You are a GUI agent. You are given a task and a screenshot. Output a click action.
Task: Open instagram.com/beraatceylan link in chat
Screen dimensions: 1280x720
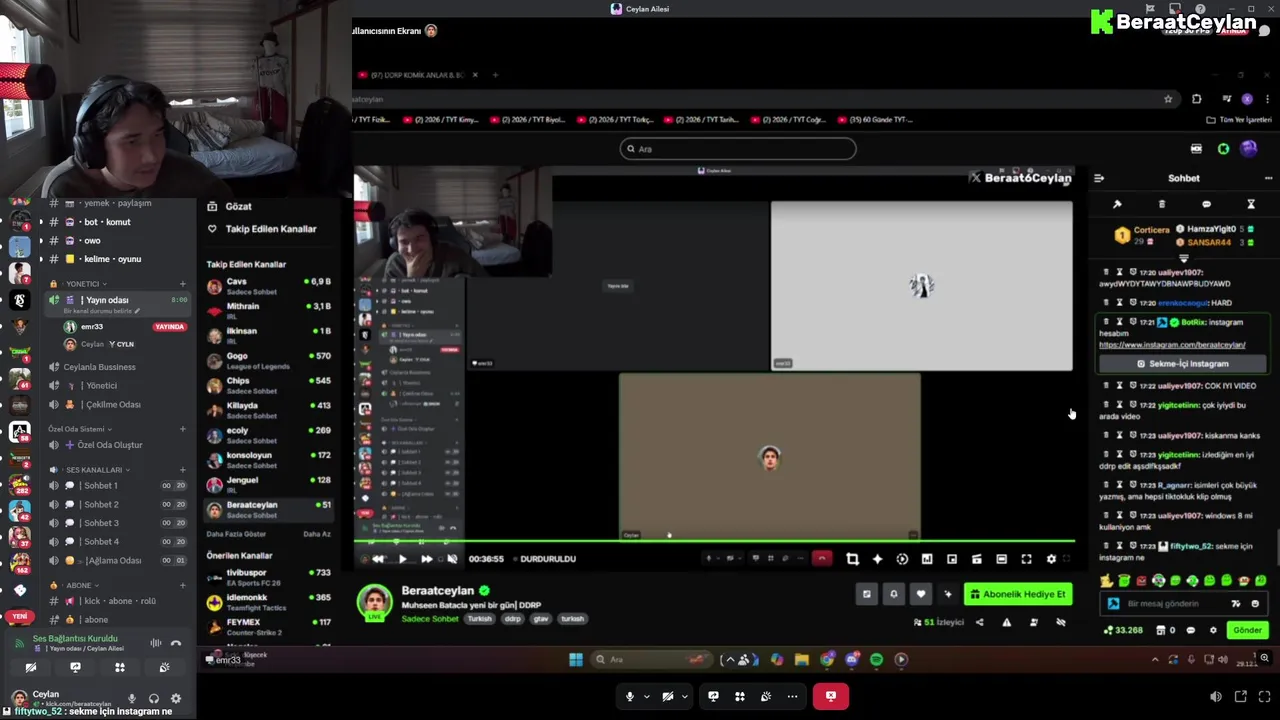pos(1172,345)
